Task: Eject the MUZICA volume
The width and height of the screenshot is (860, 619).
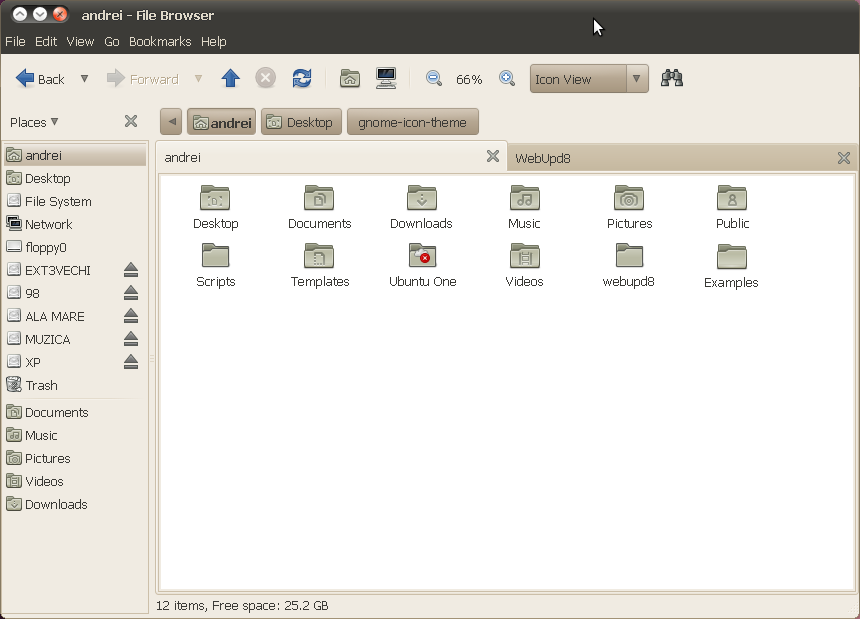Action: [x=131, y=339]
